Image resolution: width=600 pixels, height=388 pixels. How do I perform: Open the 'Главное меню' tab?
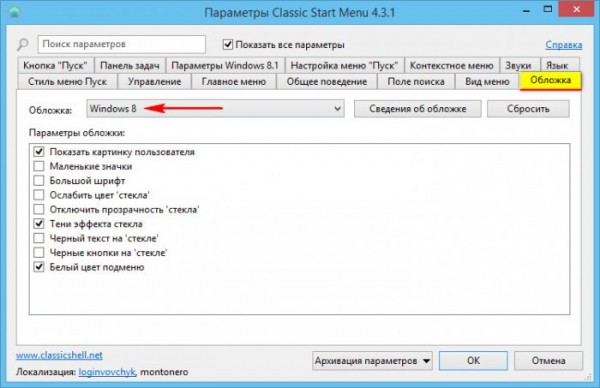pyautogui.click(x=234, y=82)
